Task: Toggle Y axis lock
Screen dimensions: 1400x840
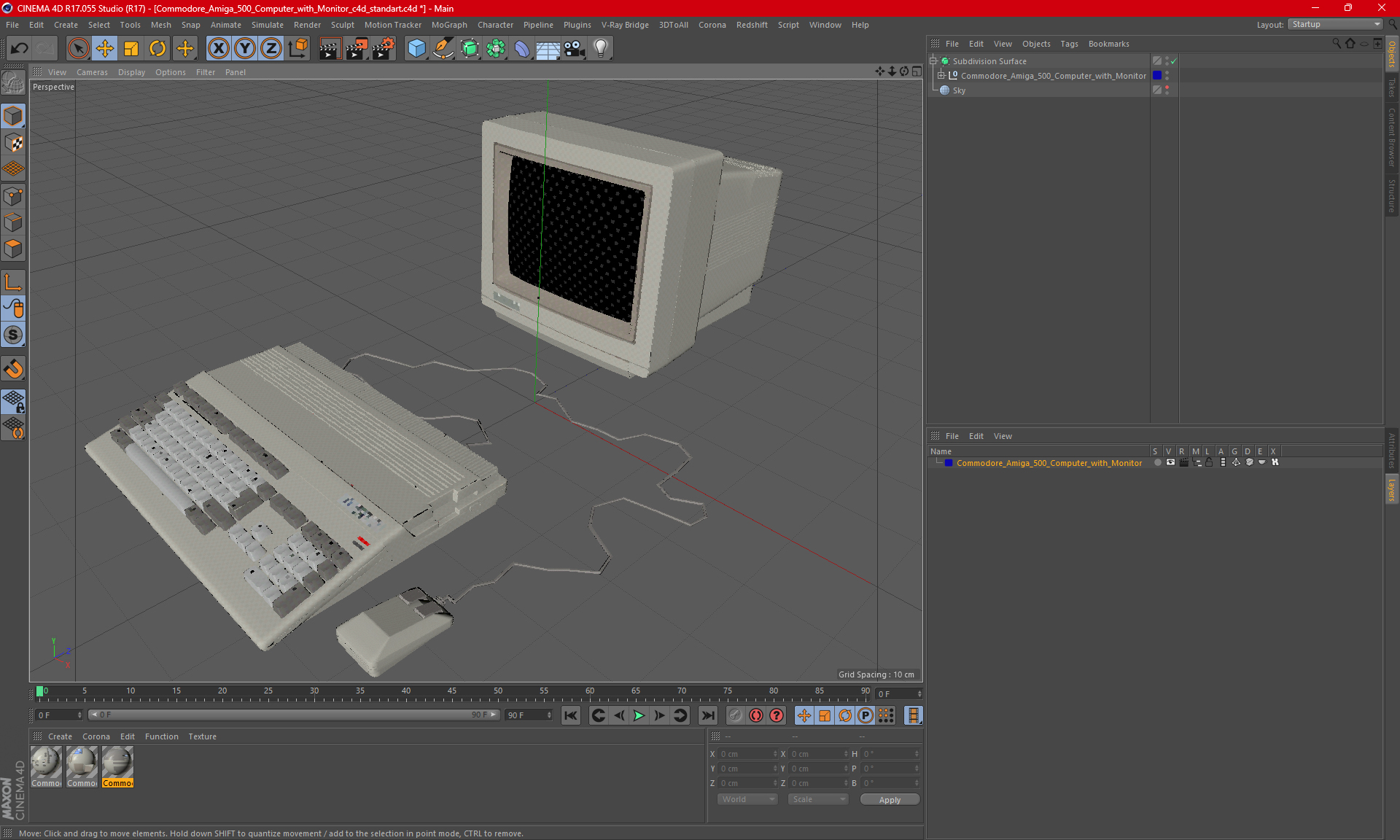Action: click(x=245, y=49)
